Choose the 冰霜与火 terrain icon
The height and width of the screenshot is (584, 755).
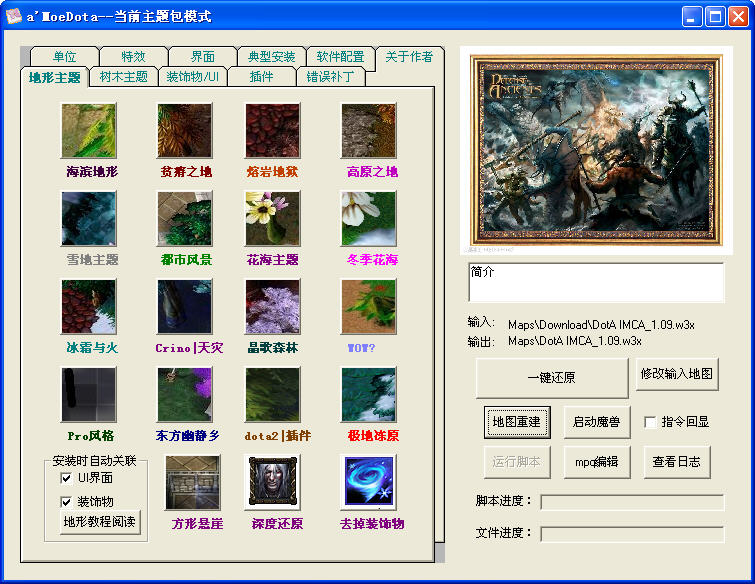89,307
